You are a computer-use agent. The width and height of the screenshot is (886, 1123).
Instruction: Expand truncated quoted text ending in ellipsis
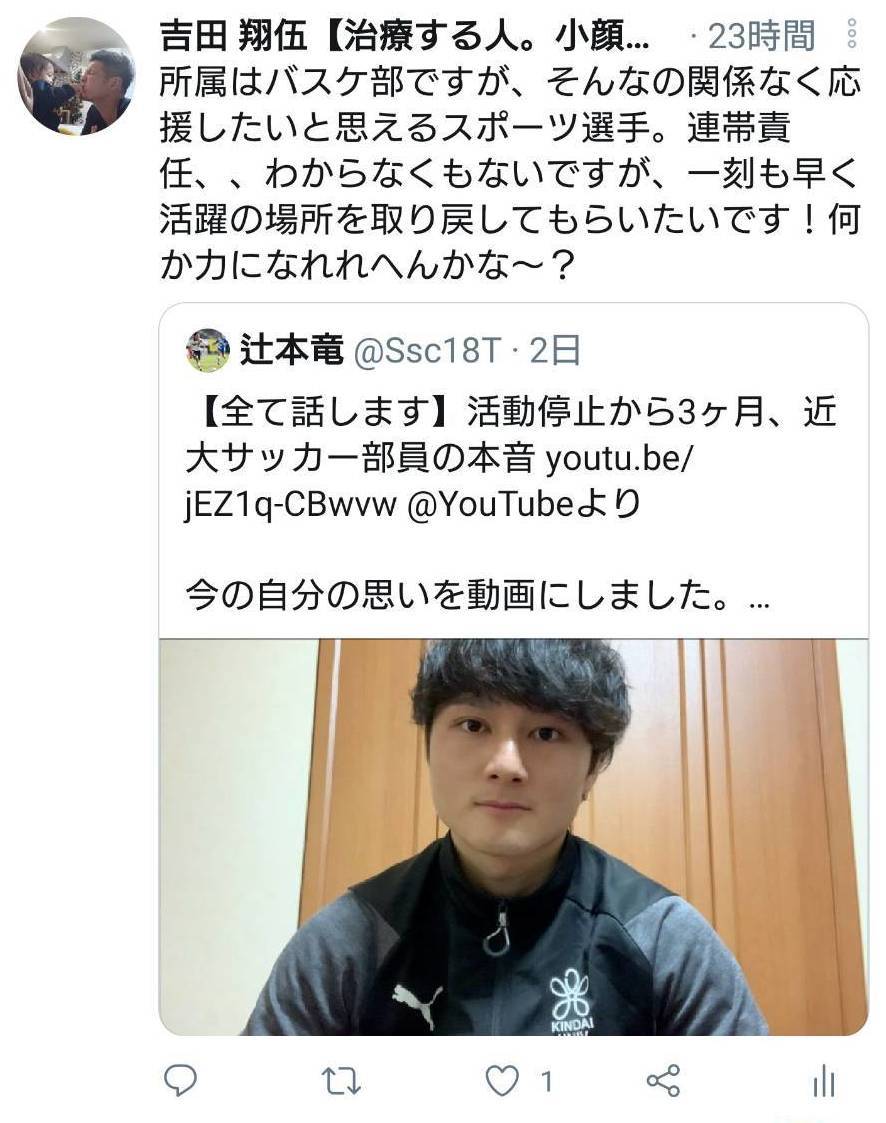(x=758, y=598)
